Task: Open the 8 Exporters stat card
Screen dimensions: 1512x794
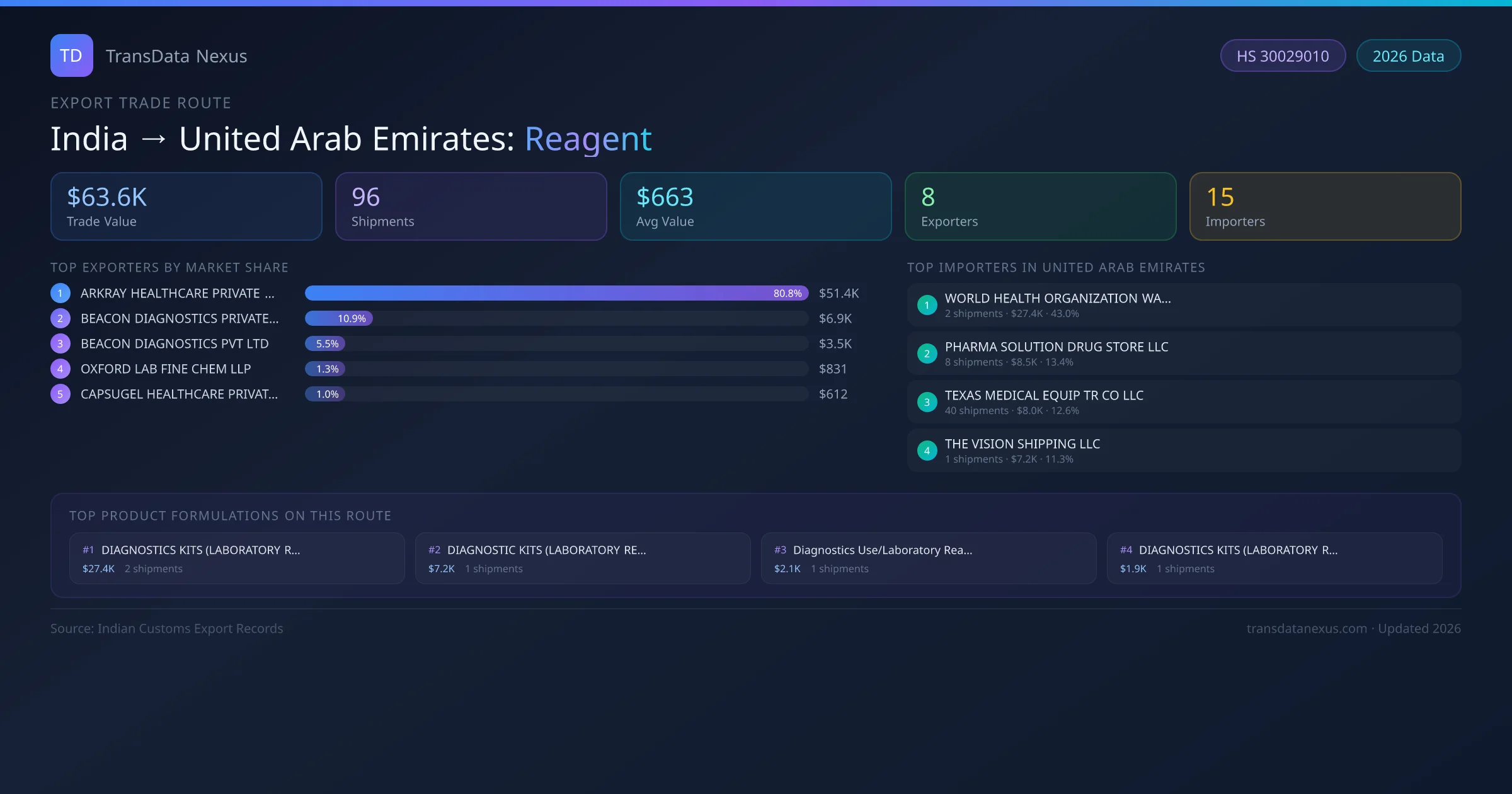Action: [x=1040, y=207]
